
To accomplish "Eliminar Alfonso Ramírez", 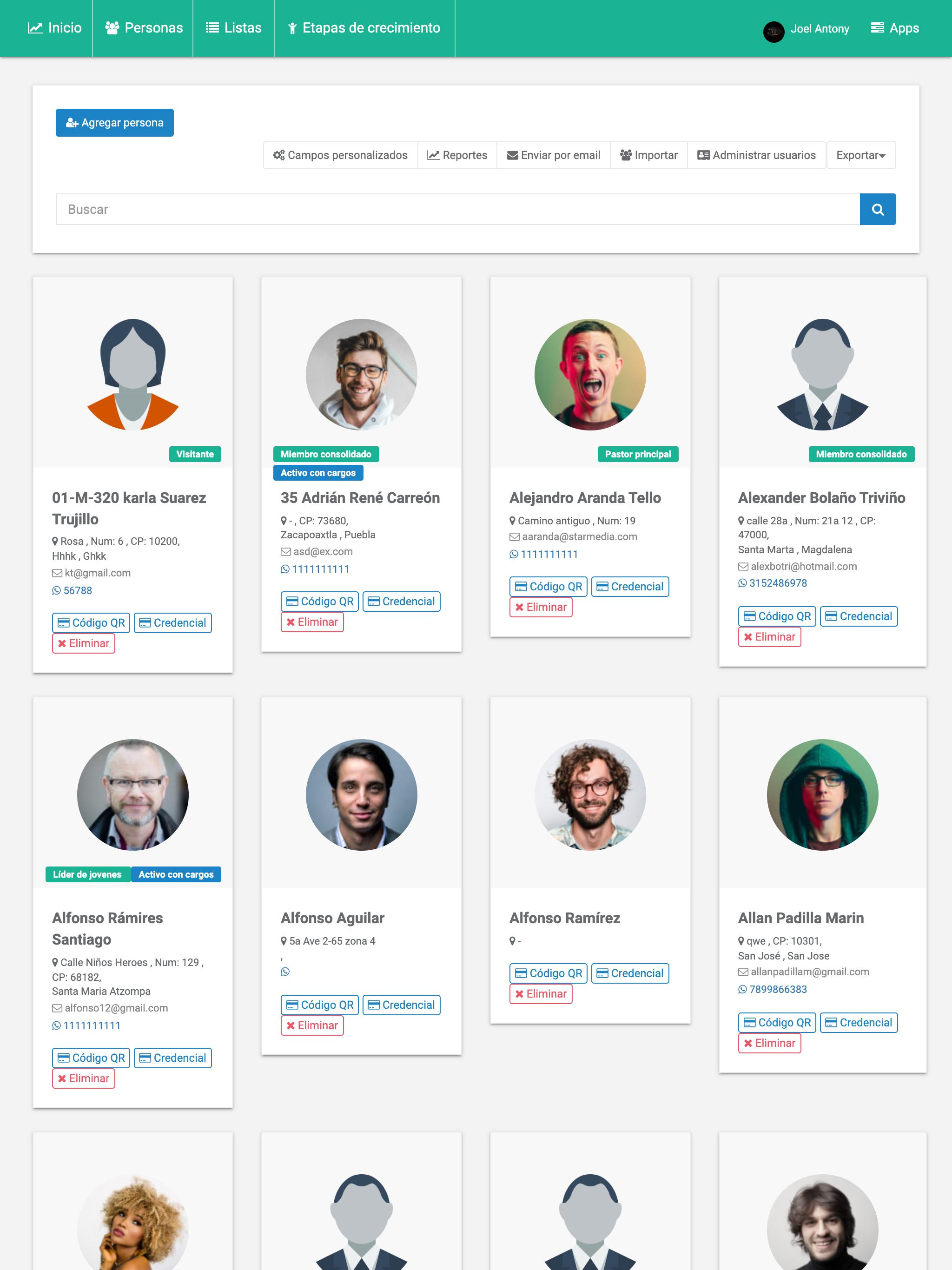I will coord(541,994).
